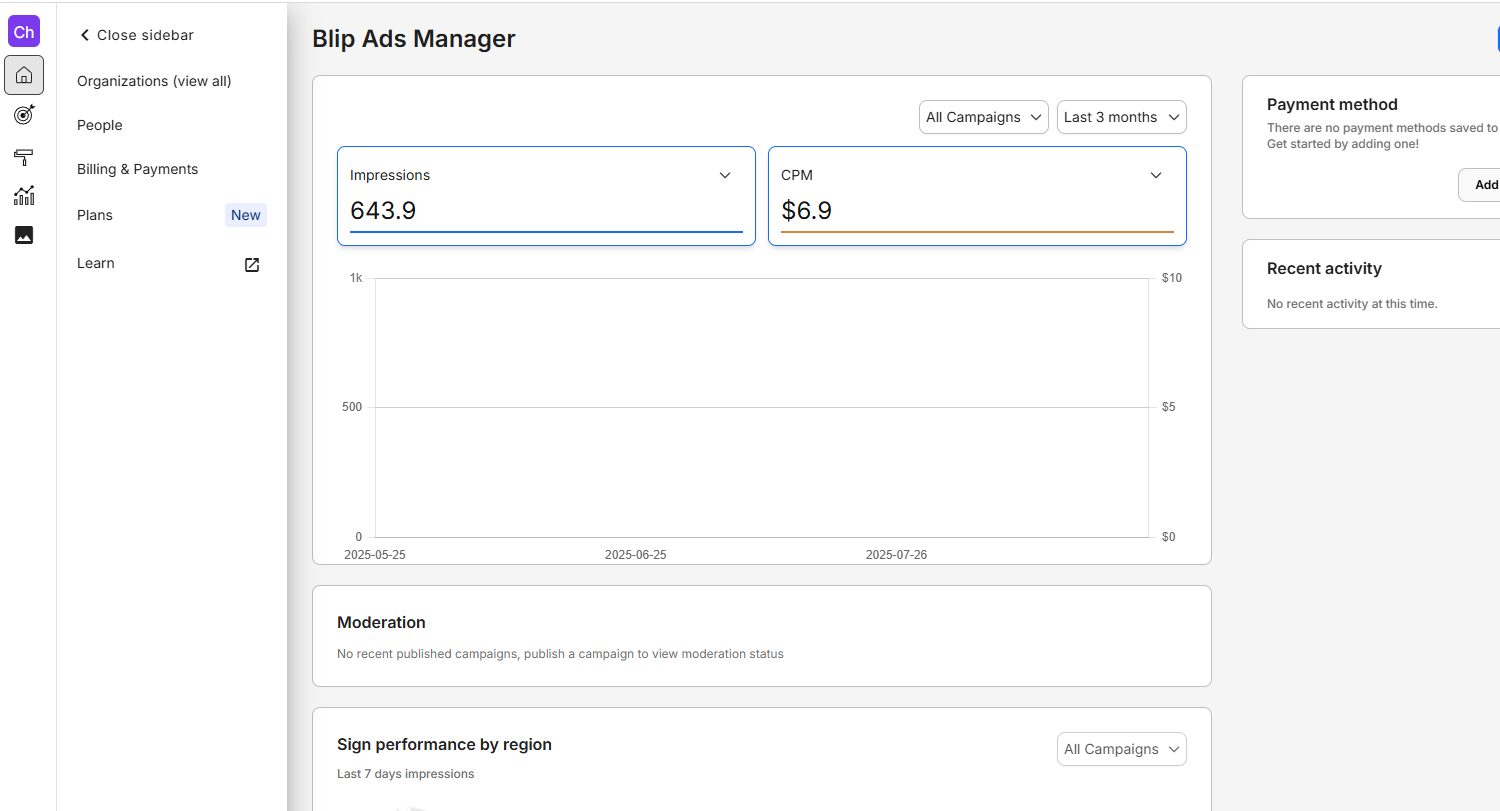Close the sidebar
This screenshot has height=811, width=1500.
[x=137, y=35]
